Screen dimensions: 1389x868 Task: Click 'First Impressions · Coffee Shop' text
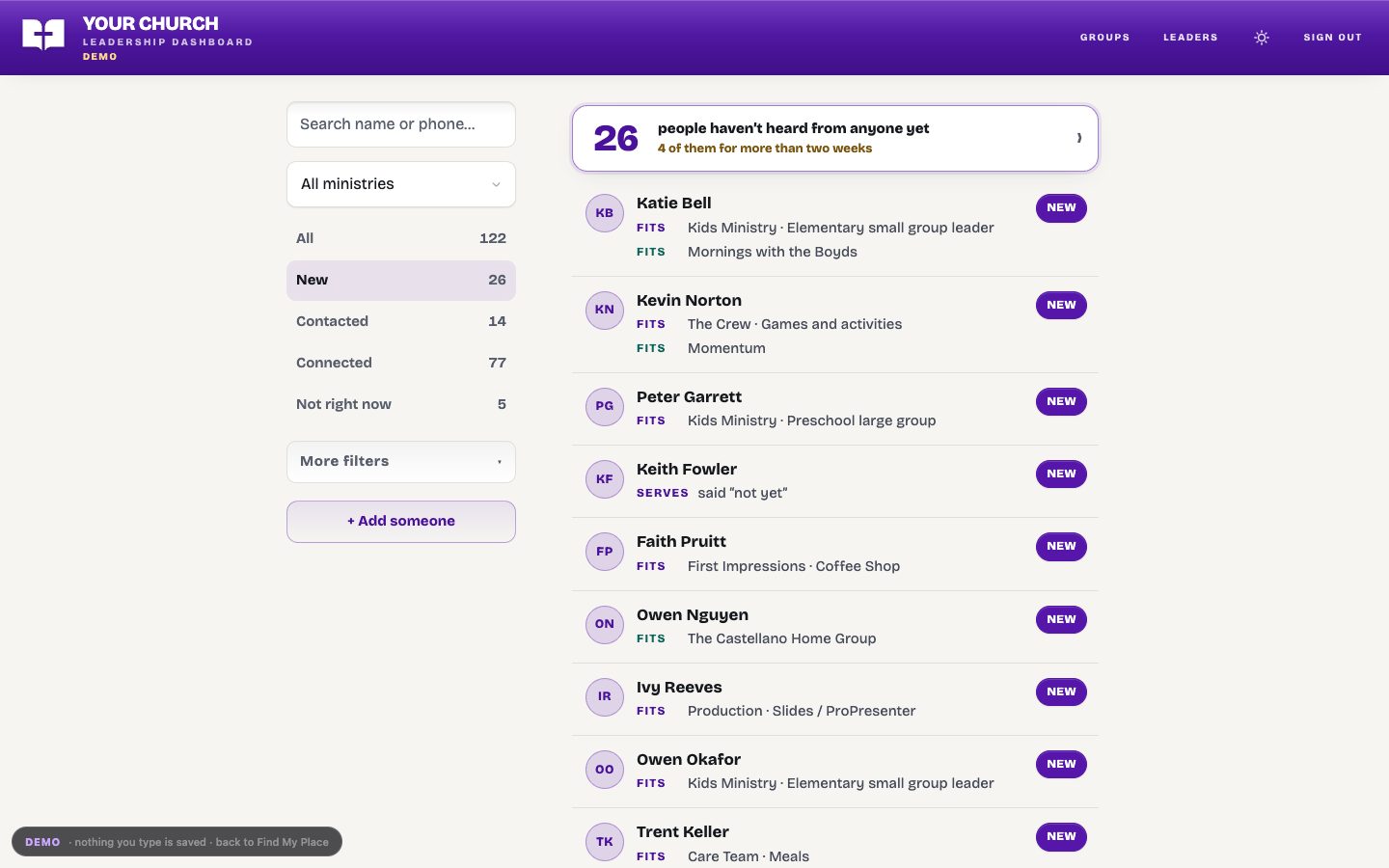pos(794,566)
